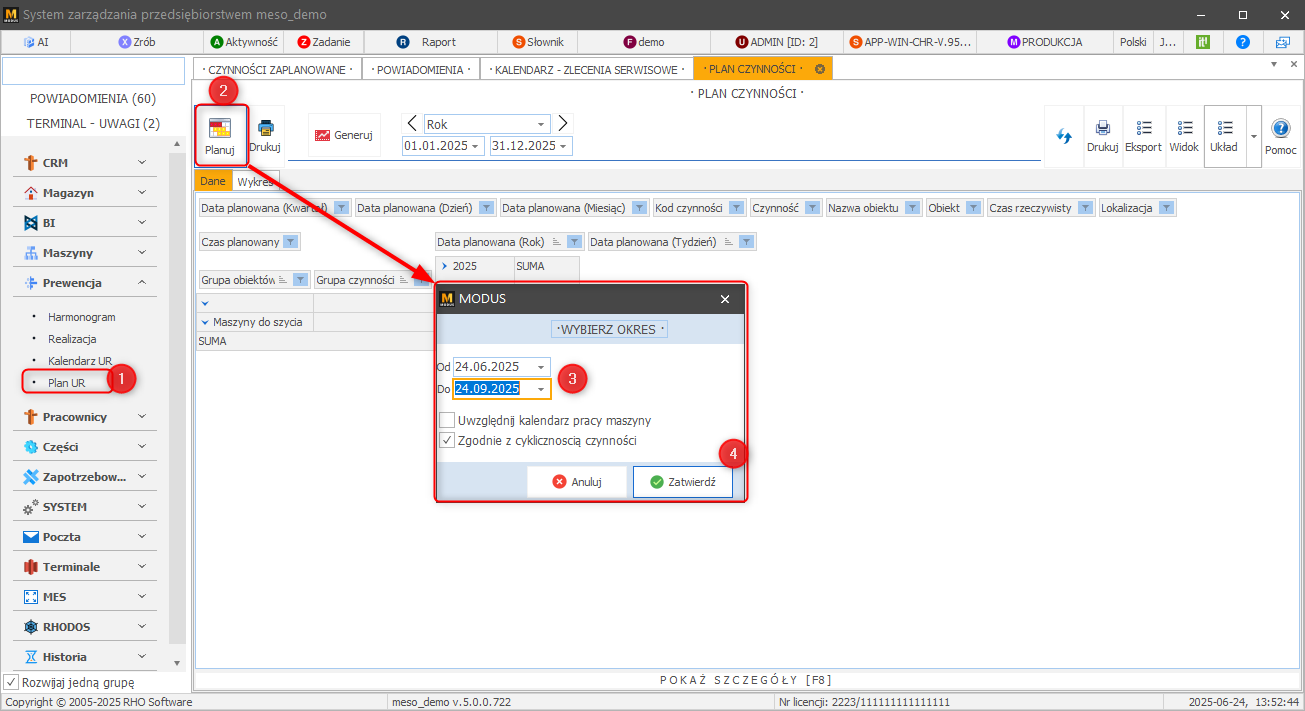Screen dimensions: 1305x711
Task: Expand the Historia sidebar group
Action: click(86, 657)
